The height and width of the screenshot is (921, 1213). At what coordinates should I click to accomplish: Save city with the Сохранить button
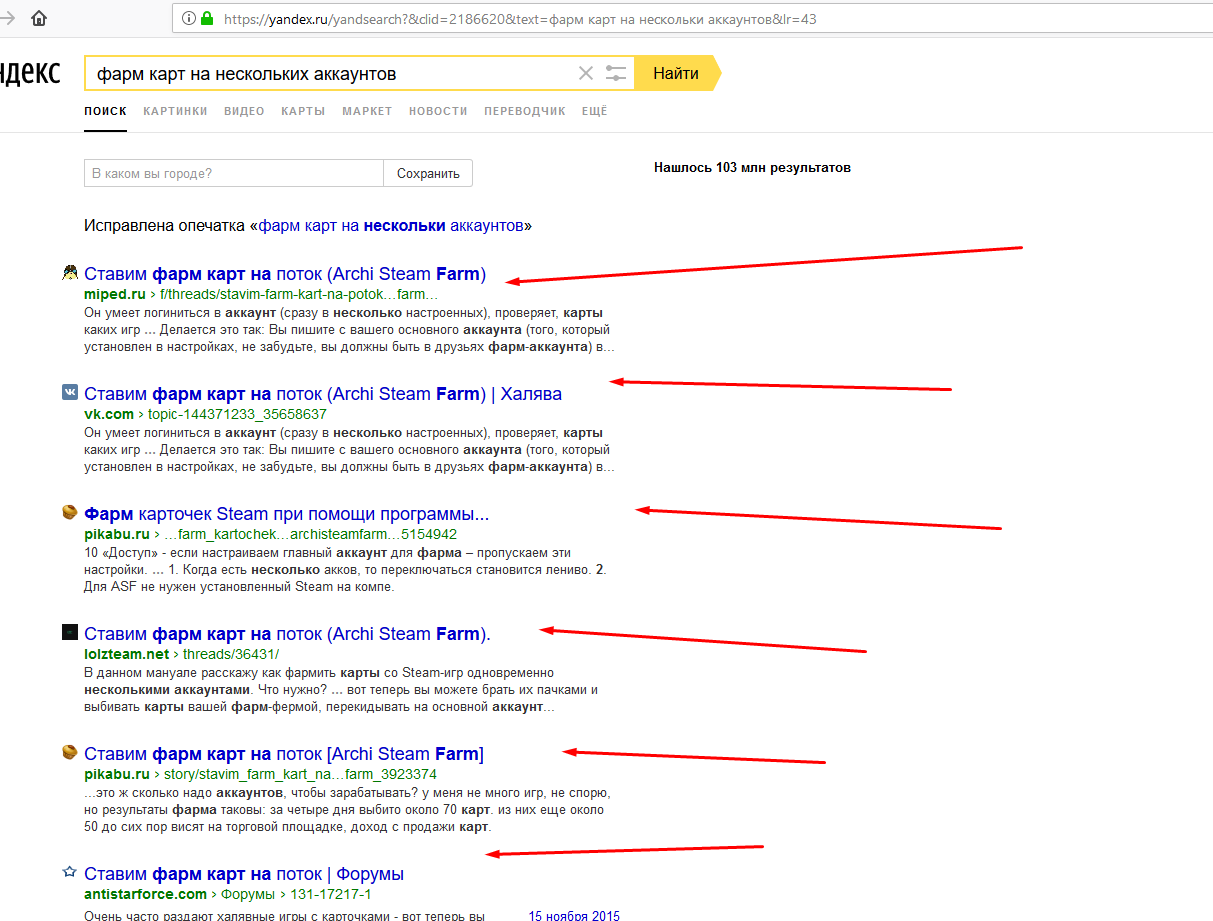pos(428,173)
